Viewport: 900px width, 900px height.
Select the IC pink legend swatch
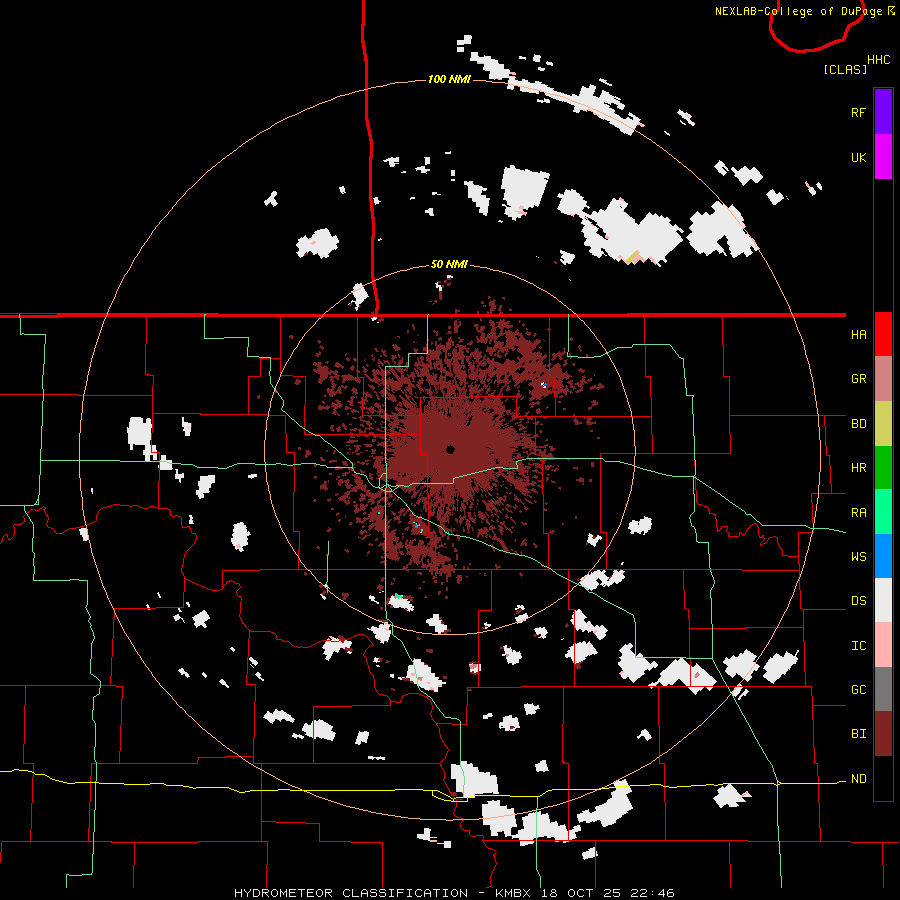pos(883,645)
